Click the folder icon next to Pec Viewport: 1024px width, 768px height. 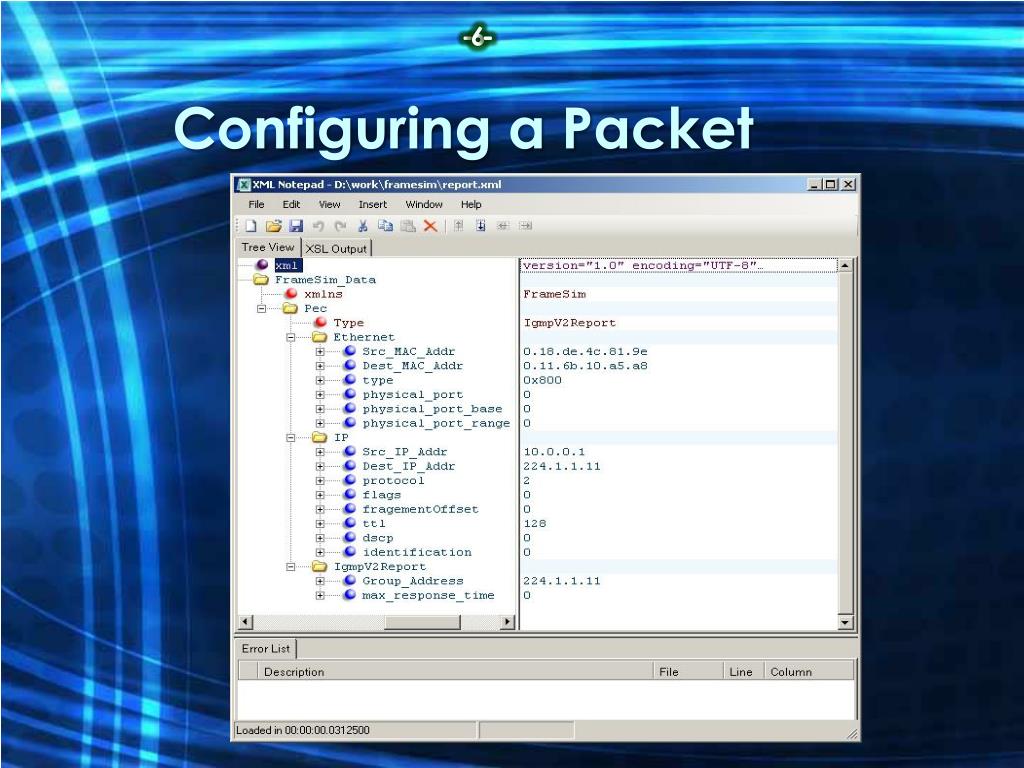(290, 308)
